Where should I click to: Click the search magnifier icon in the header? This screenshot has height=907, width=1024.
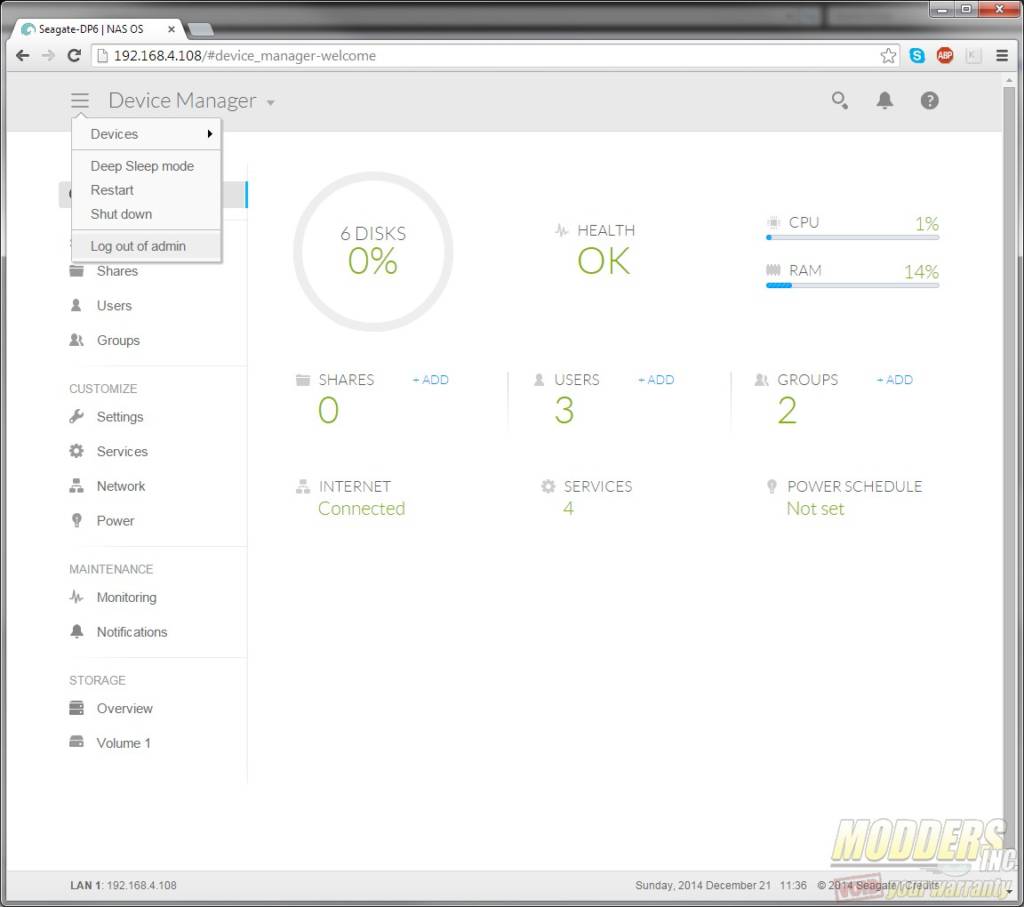pos(839,100)
